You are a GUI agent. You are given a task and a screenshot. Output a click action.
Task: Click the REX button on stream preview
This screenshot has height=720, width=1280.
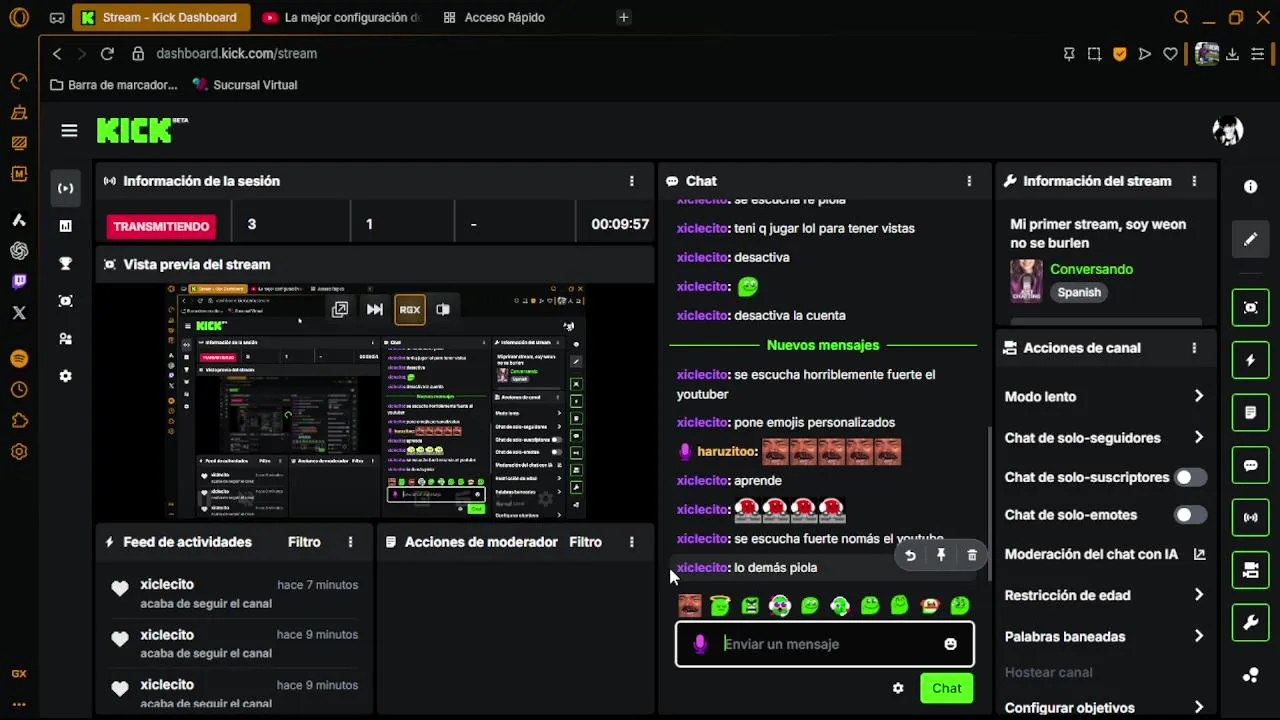(410, 310)
